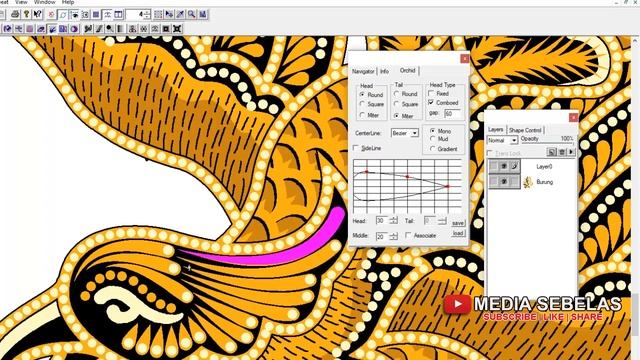Click the half-filled circle icon, second toolbar
640x360 pixels.
(x=74, y=29)
